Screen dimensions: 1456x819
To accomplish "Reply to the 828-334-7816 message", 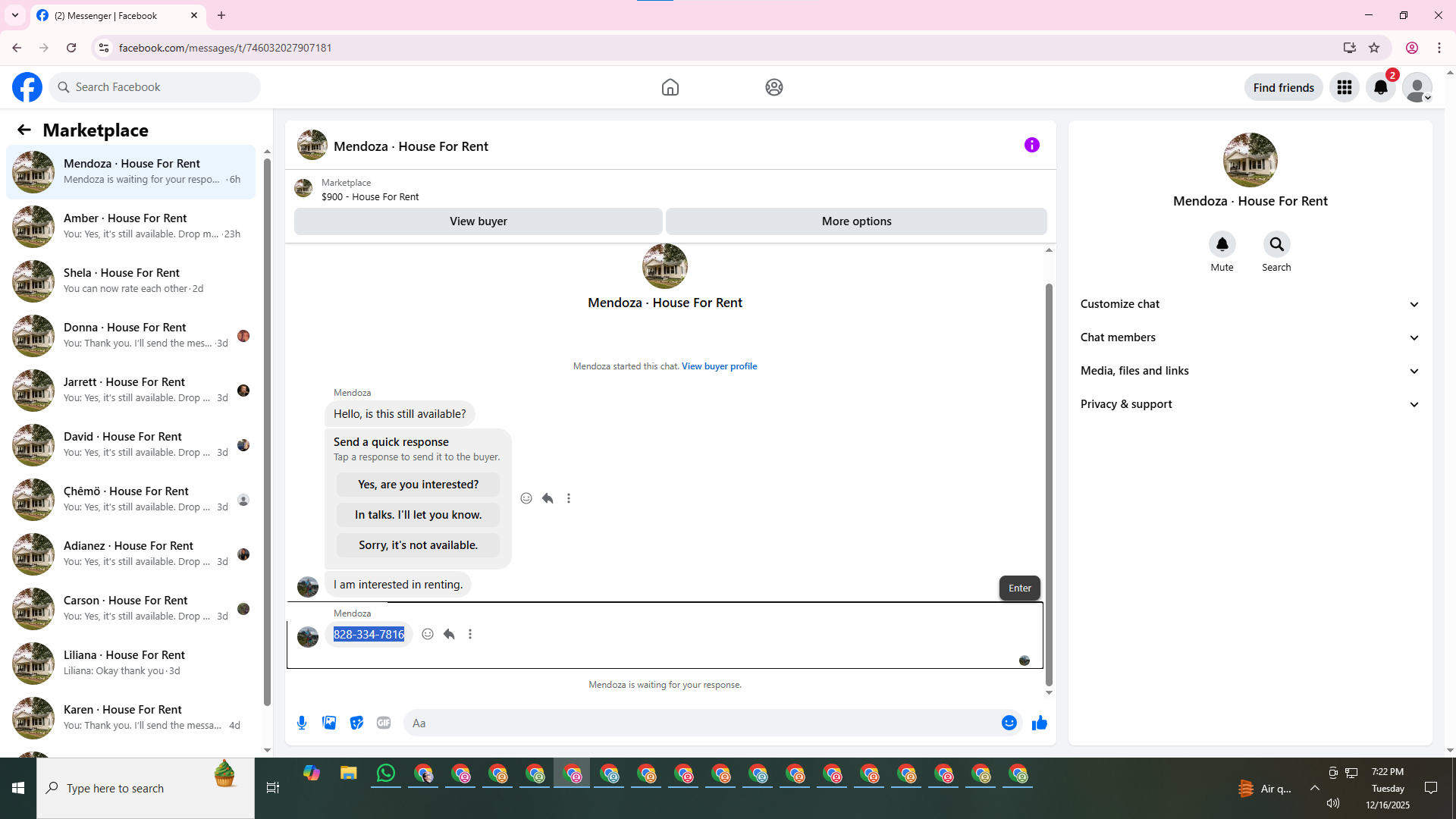I will (x=449, y=634).
